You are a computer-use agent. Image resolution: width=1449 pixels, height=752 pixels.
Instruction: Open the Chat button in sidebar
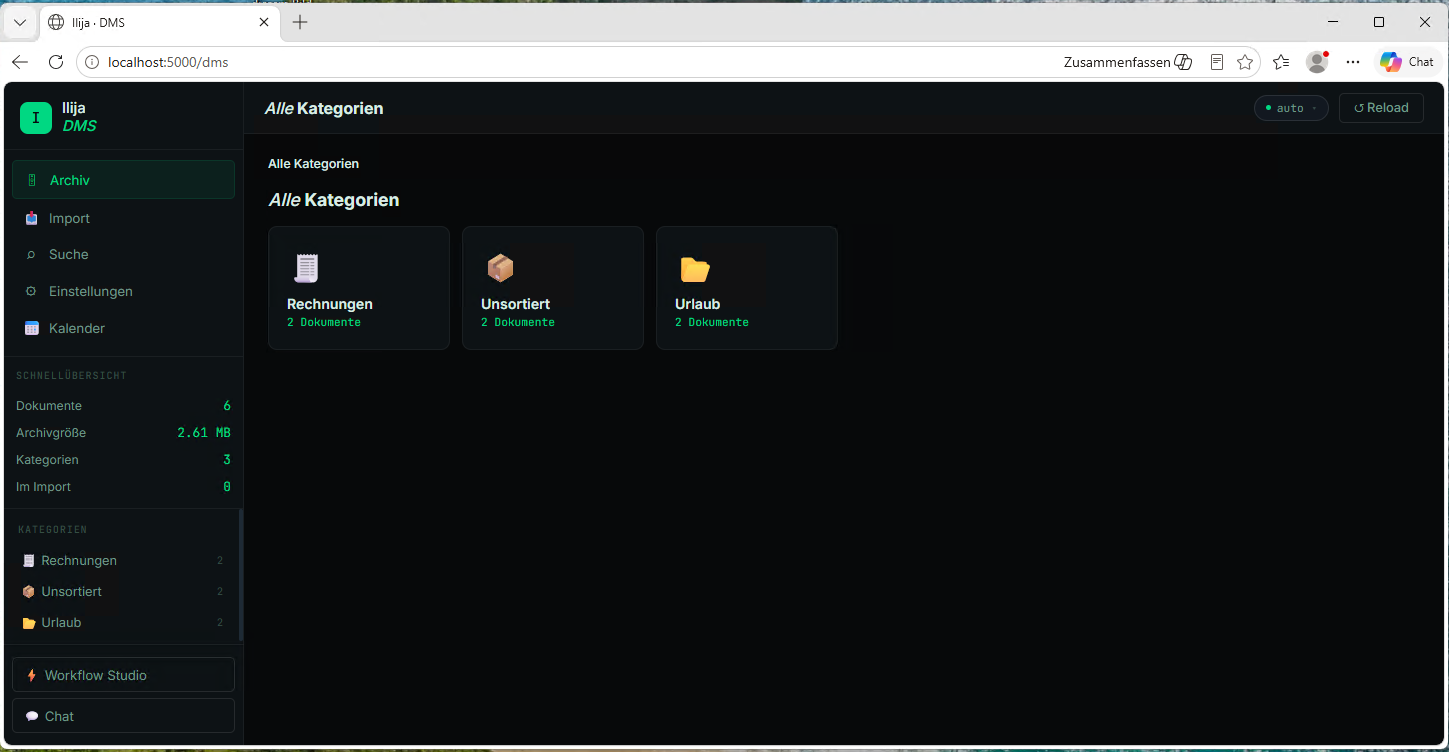click(x=123, y=716)
